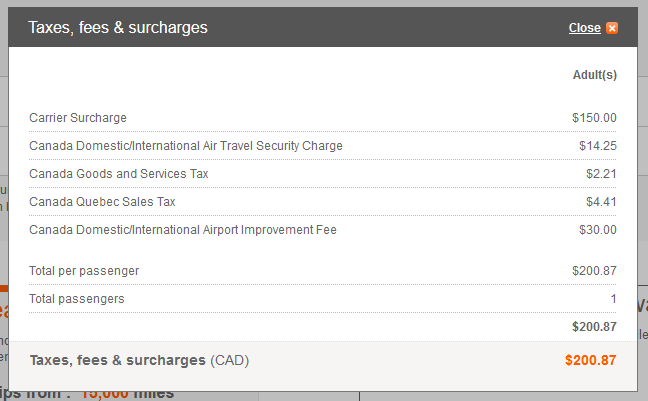The image size is (648, 401).
Task: Click the Adult(s) column header
Action: [594, 75]
